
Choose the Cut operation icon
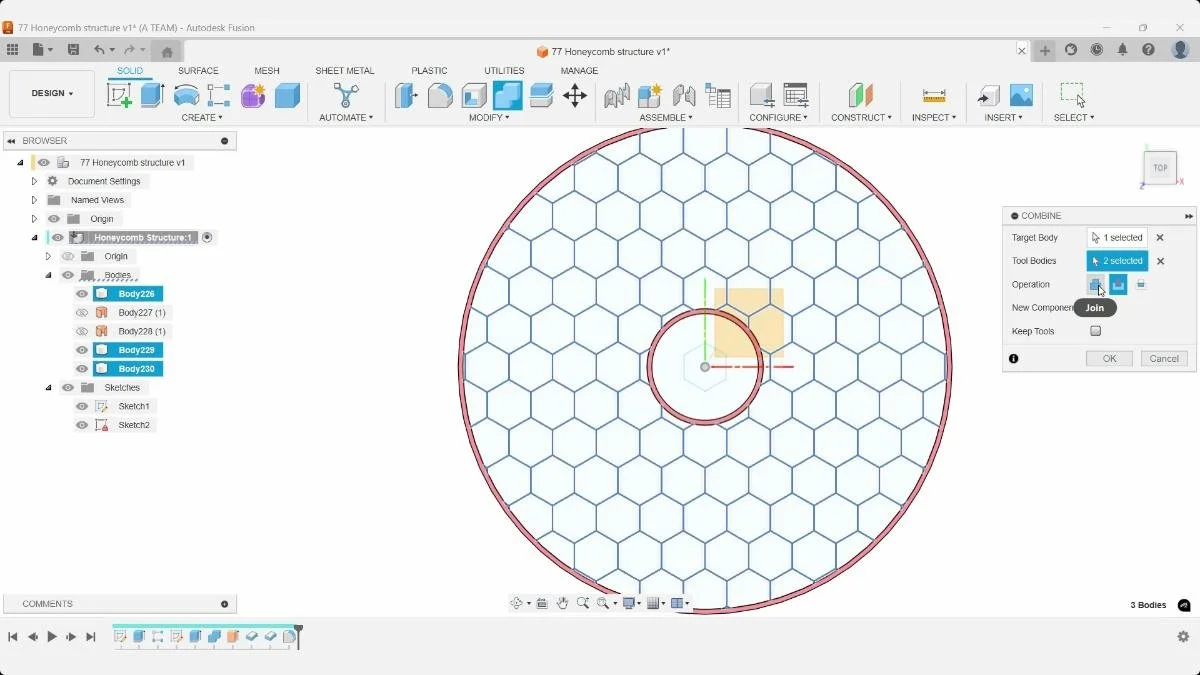point(1118,285)
